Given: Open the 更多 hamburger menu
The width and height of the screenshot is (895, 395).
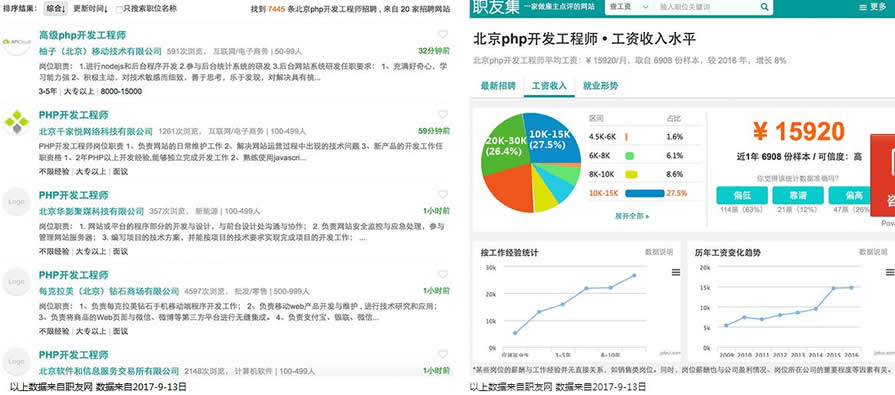Looking at the screenshot, I should [x=873, y=7].
